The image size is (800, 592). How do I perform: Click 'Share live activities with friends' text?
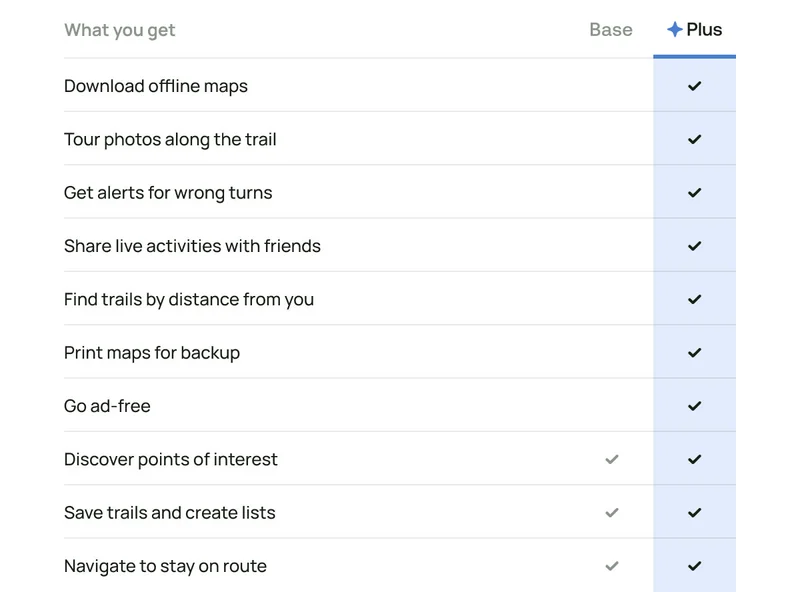[x=192, y=246]
